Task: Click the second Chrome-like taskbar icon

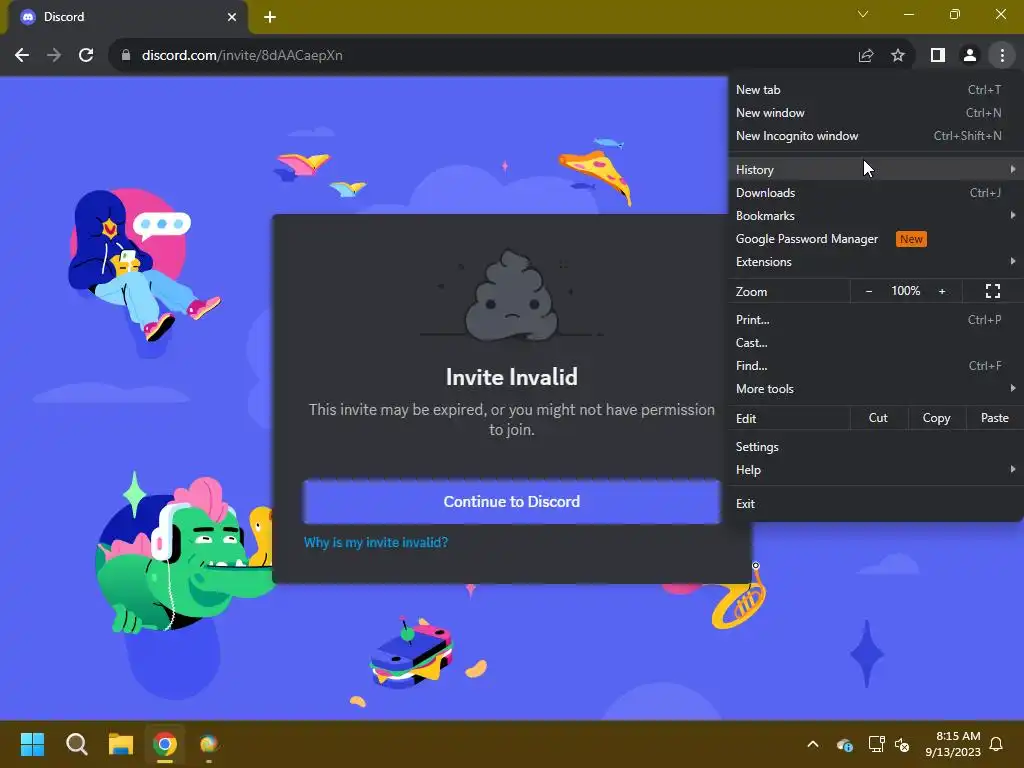Action: click(x=209, y=744)
